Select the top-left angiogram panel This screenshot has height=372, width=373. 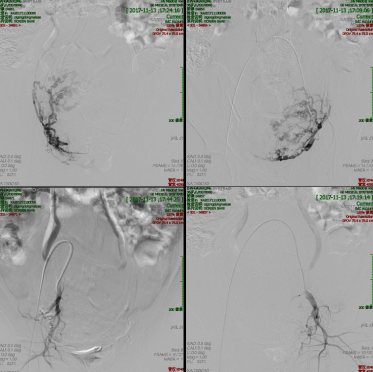click(92, 93)
